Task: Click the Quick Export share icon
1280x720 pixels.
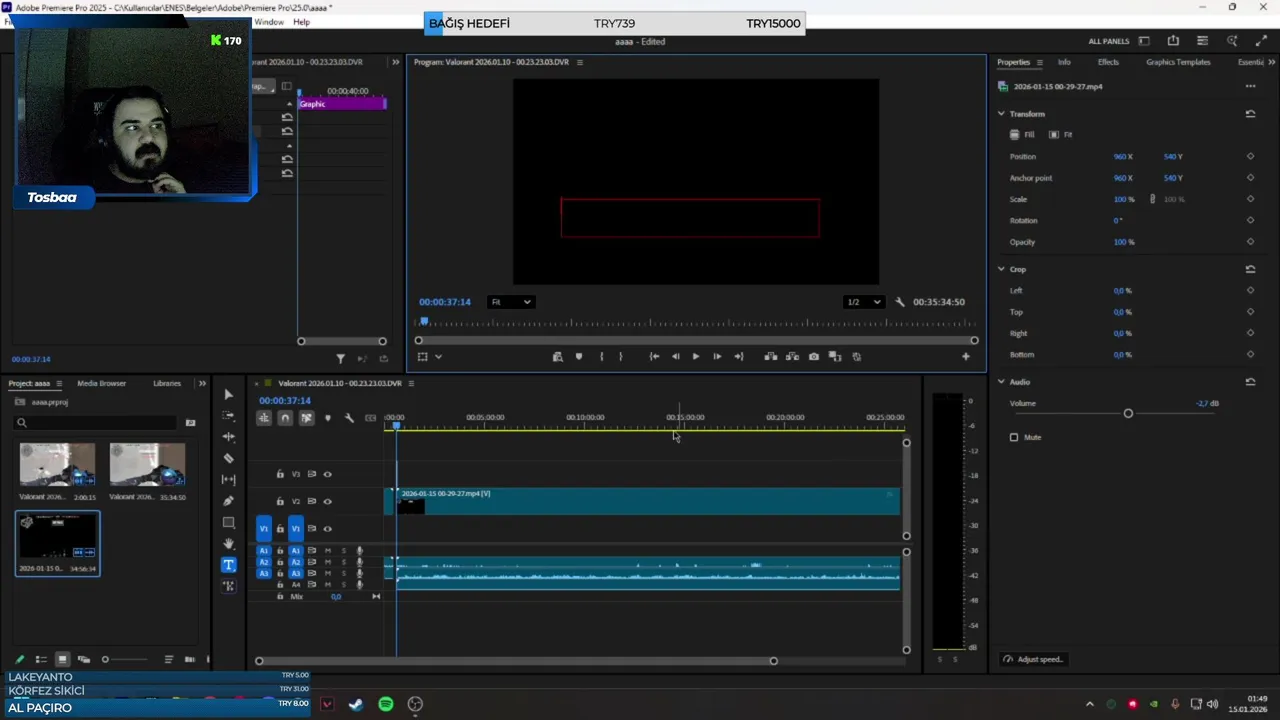Action: [1173, 41]
